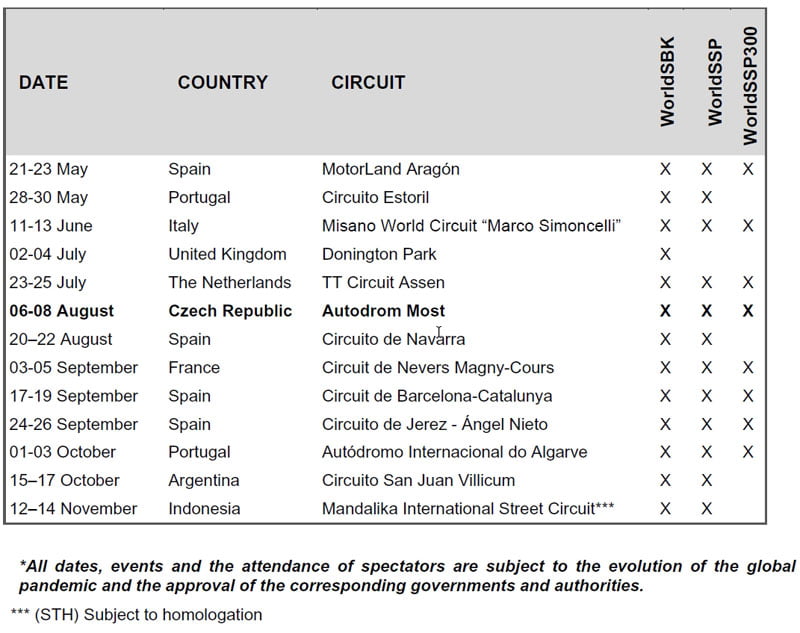The height and width of the screenshot is (633, 800).
Task: Click the rotated WorldSBK column header
Action: (667, 82)
